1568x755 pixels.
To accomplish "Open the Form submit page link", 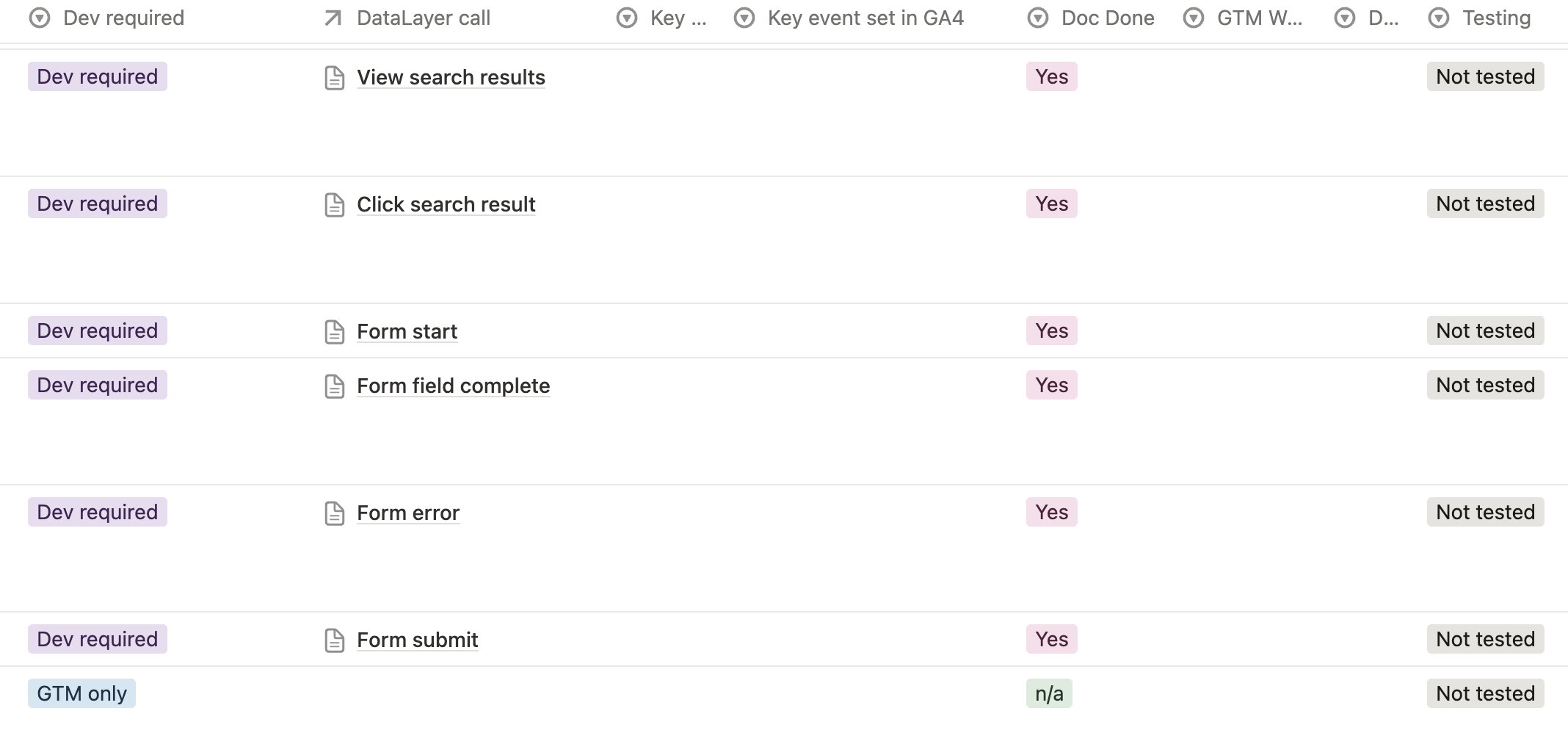I will click(x=417, y=640).
